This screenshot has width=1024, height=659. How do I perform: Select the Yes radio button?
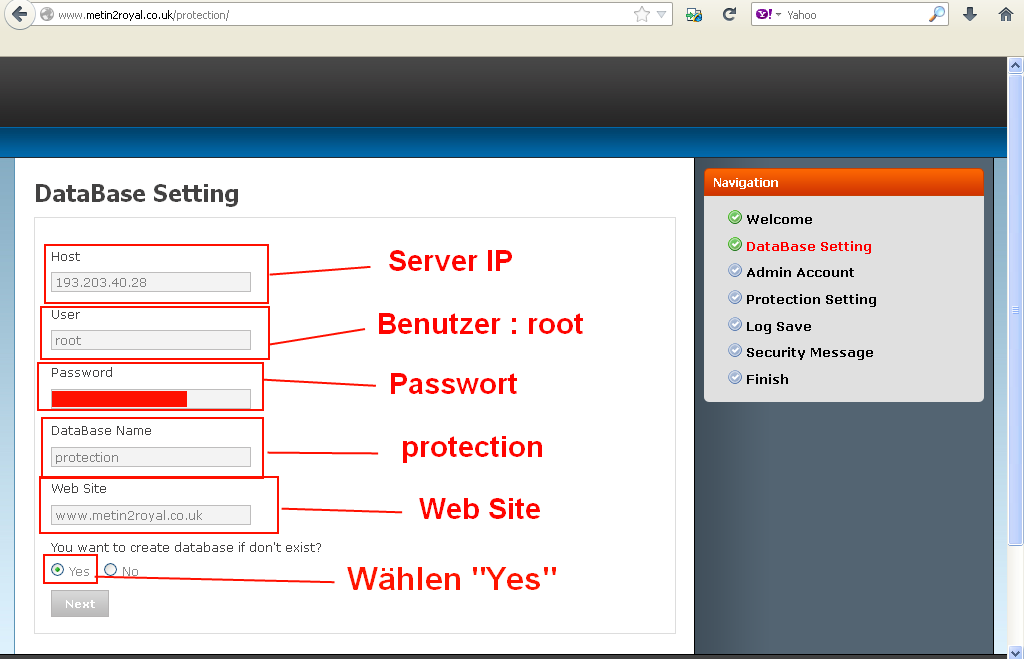(57, 570)
